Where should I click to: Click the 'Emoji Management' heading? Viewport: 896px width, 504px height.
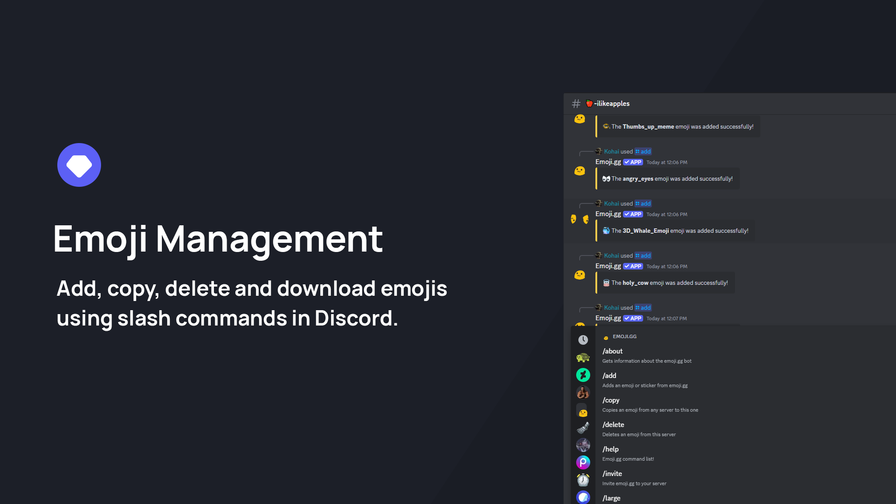coord(218,239)
